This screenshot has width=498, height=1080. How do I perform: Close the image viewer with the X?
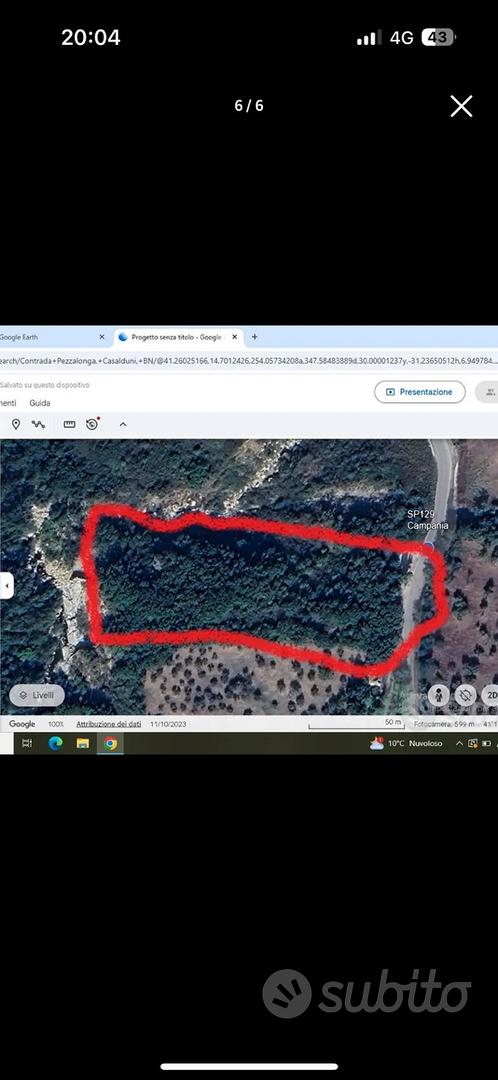pyautogui.click(x=461, y=106)
